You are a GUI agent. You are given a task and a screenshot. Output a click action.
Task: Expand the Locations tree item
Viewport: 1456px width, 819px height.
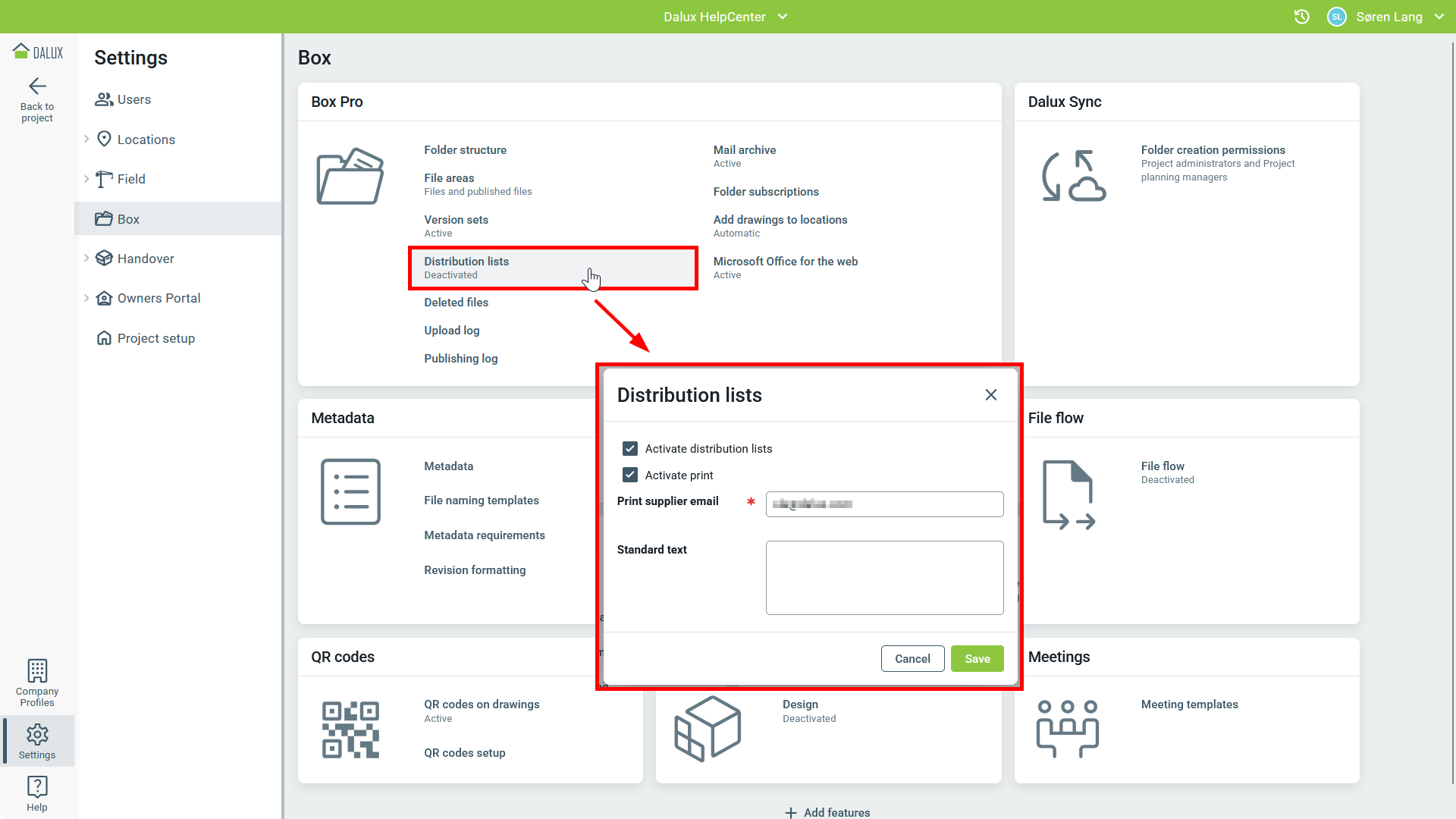(x=86, y=139)
